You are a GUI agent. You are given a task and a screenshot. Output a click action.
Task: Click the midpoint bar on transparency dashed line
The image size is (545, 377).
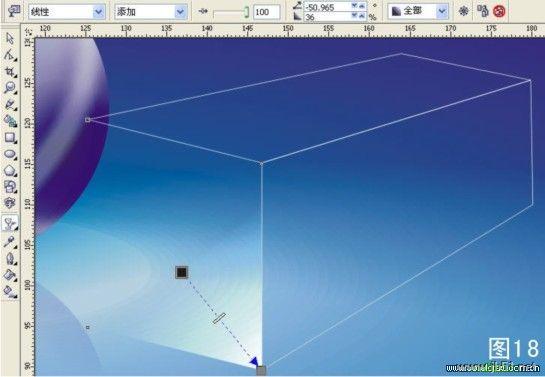[219, 318]
